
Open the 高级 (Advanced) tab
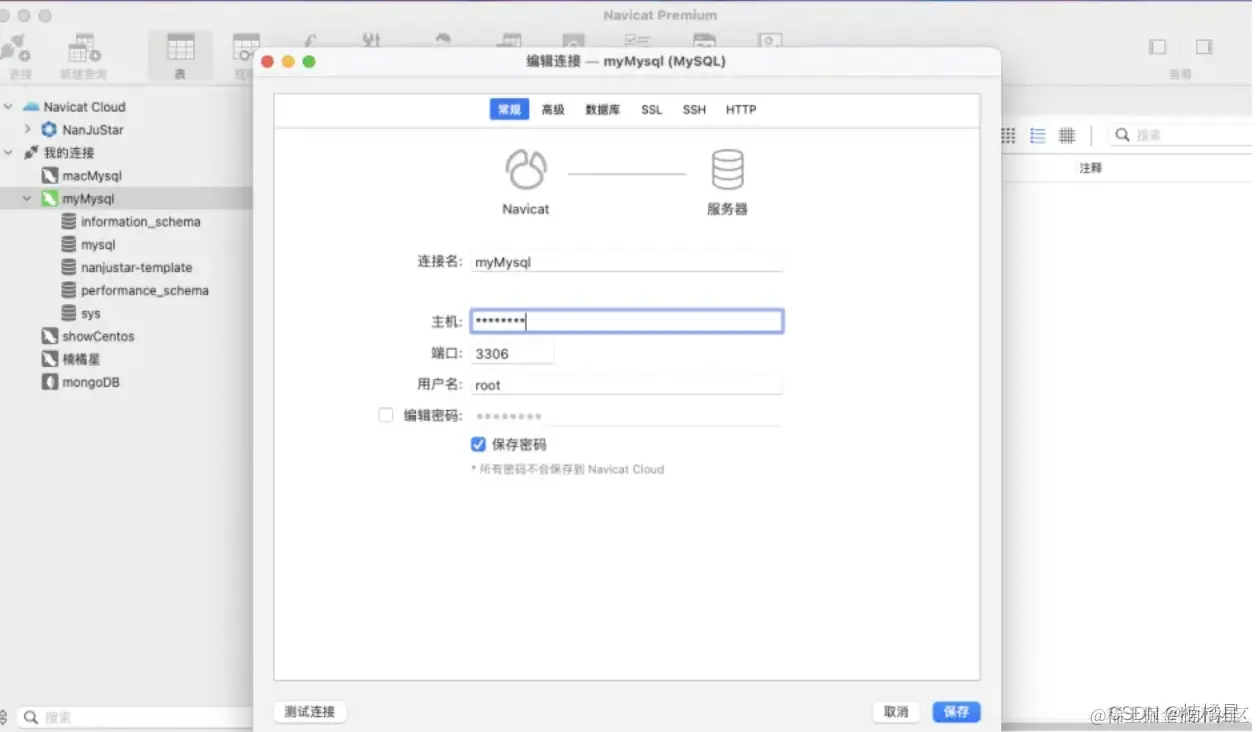tap(553, 109)
